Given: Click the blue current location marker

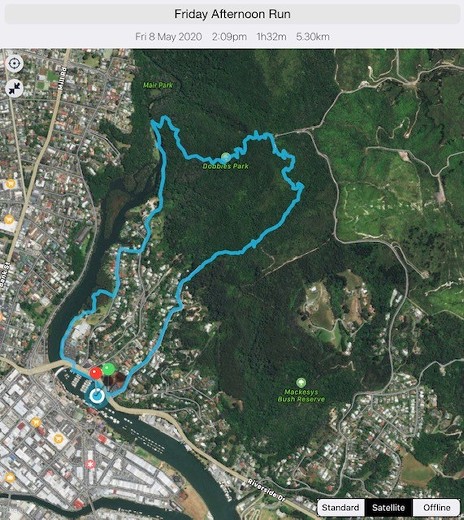Looking at the screenshot, I should [97, 396].
